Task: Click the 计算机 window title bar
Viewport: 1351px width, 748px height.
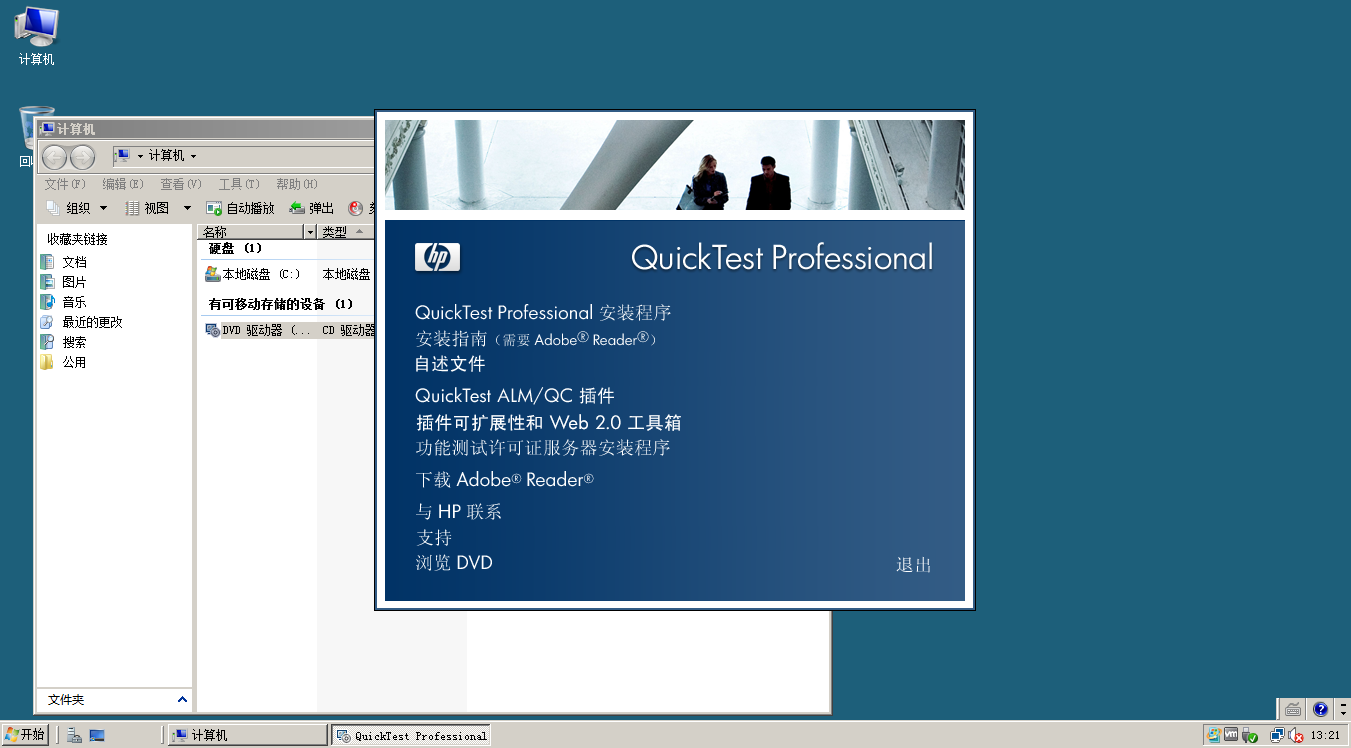Action: pos(205,129)
